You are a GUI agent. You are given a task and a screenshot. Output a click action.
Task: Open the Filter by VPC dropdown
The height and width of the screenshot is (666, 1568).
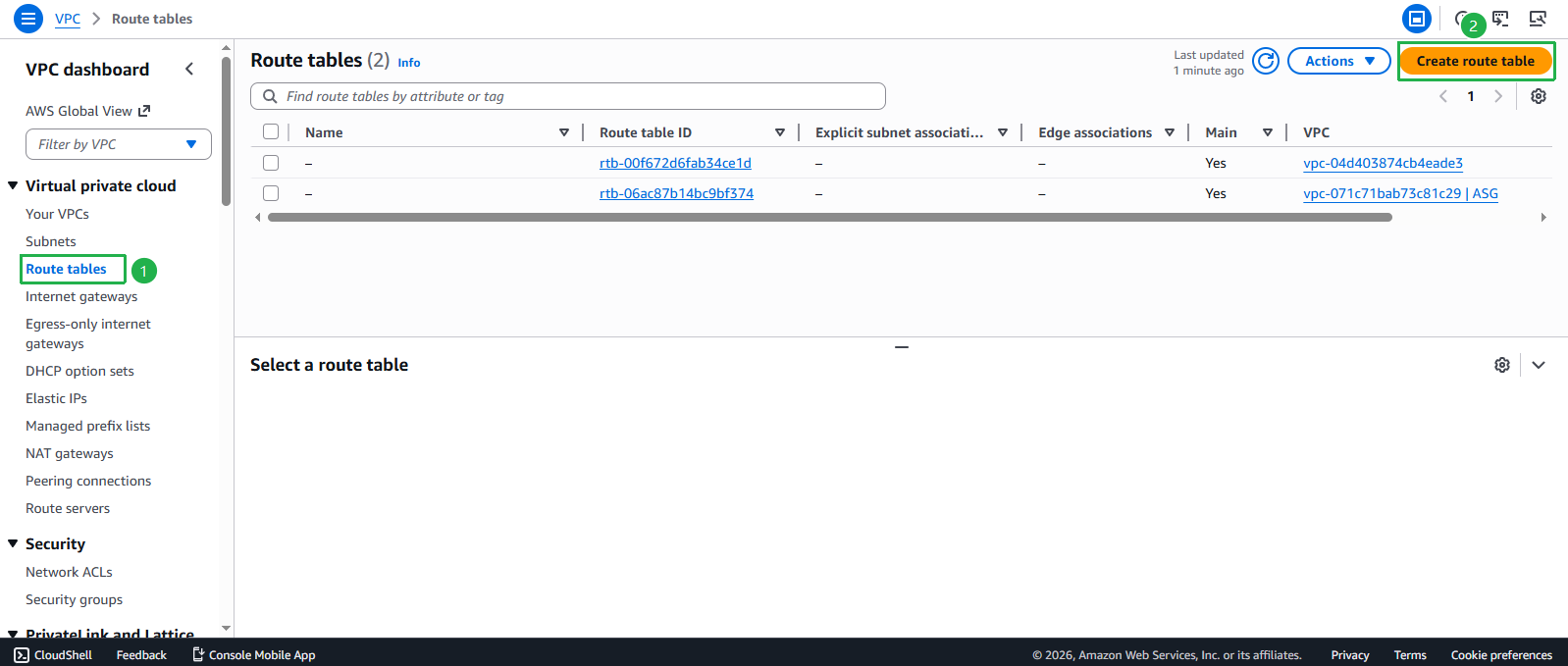[x=119, y=144]
